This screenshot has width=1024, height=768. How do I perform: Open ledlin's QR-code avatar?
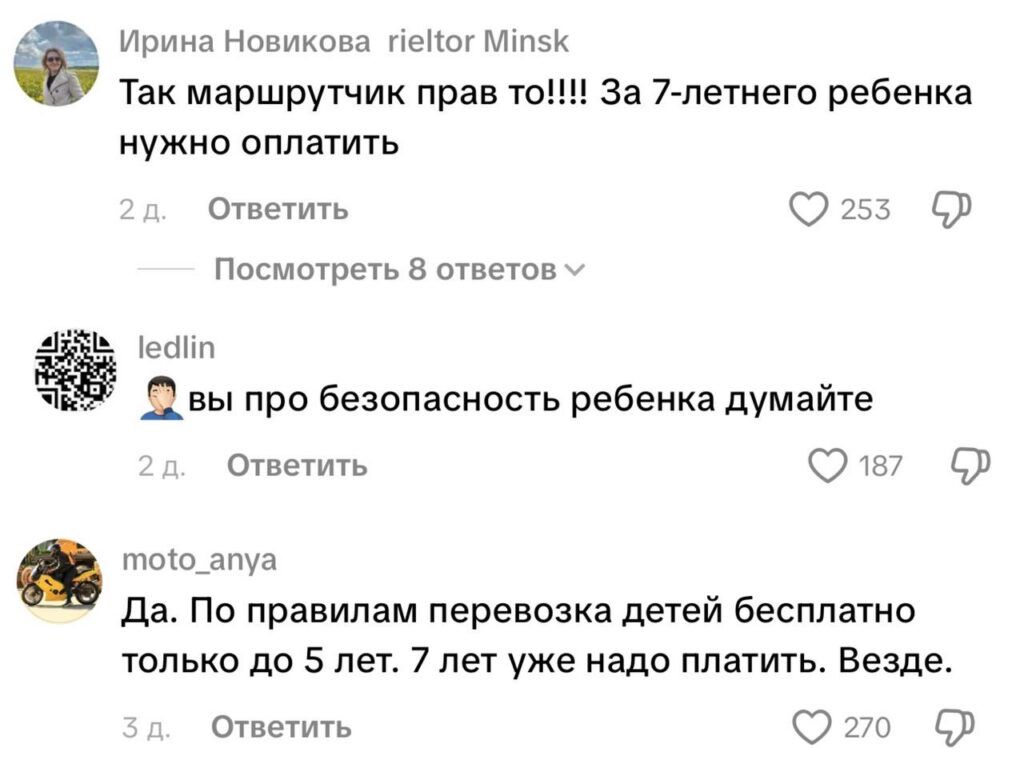coord(76,369)
